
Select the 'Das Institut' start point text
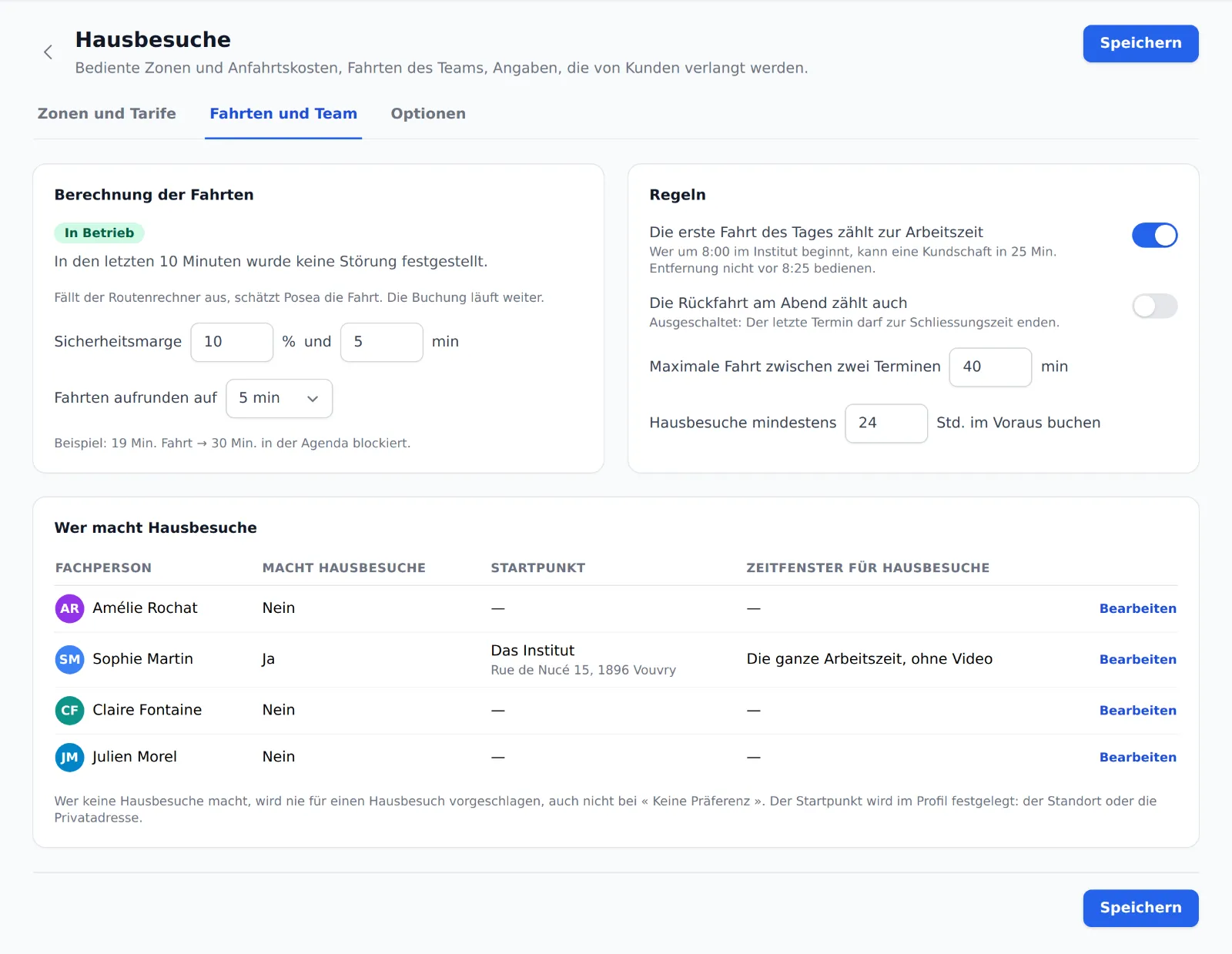tap(533, 651)
